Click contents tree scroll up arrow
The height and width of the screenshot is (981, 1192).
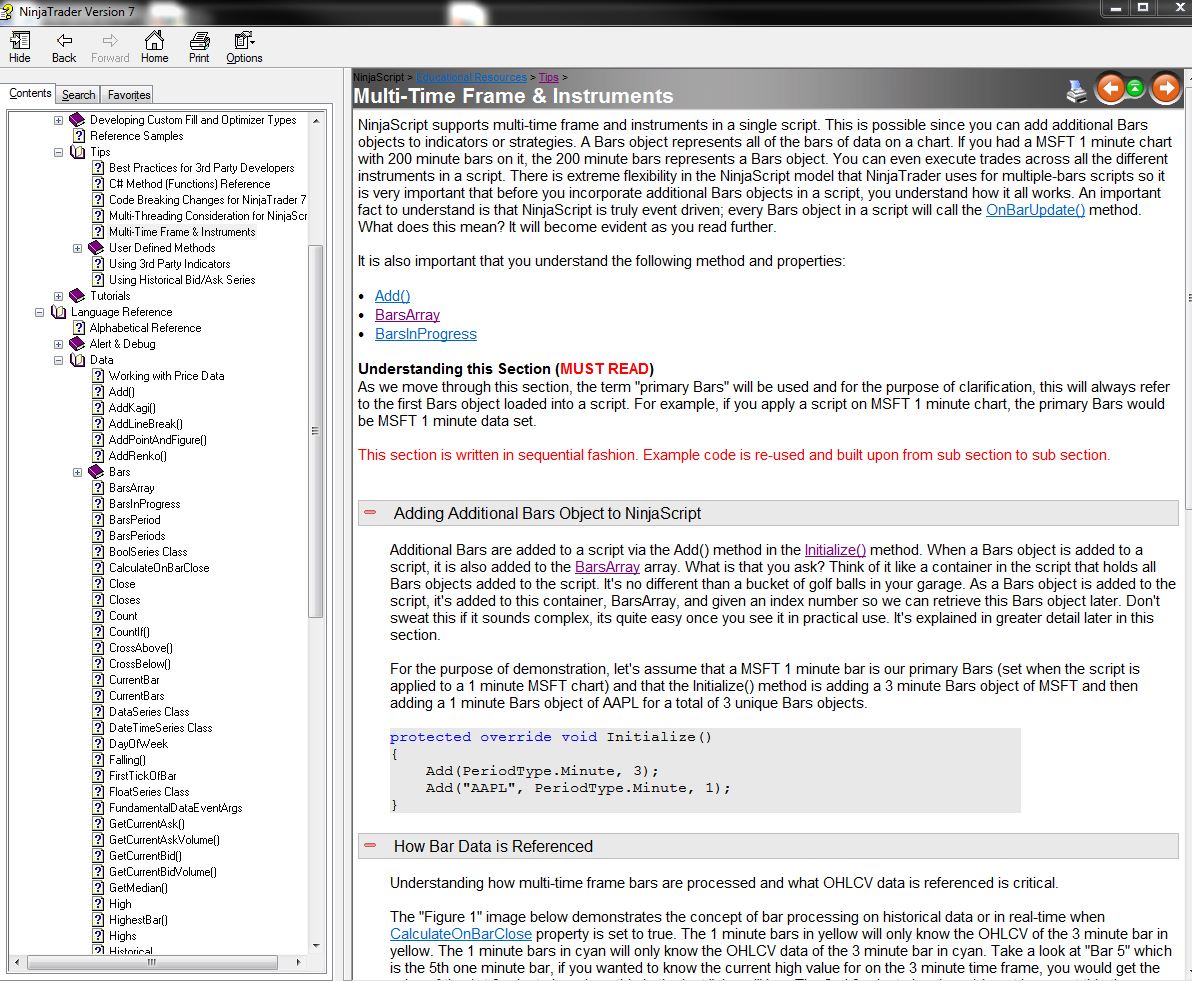click(x=315, y=120)
